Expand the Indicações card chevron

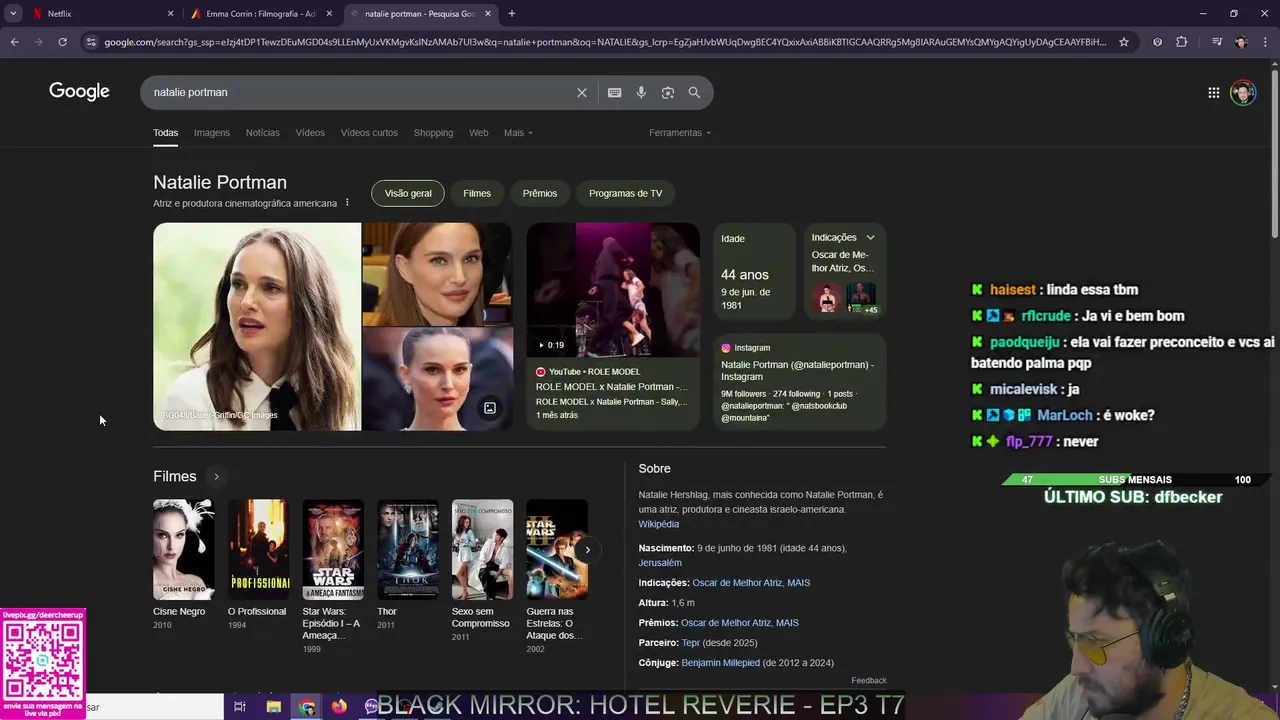tap(870, 237)
